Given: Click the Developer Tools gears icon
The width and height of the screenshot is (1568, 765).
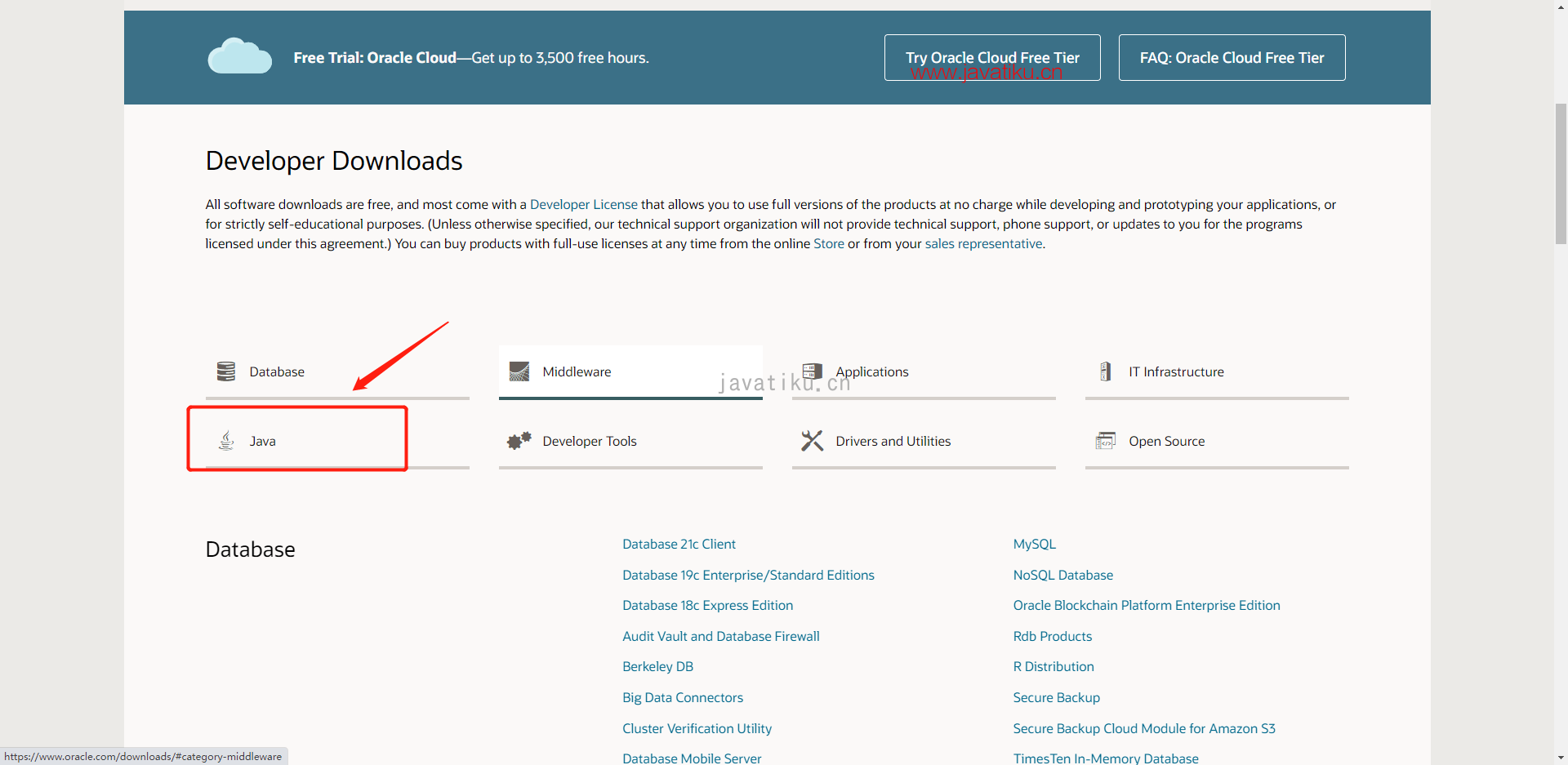Looking at the screenshot, I should point(519,441).
